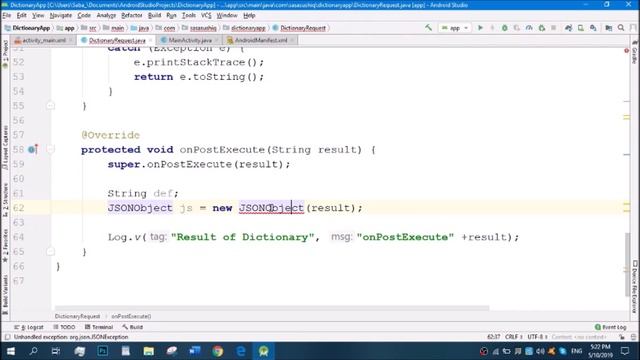Click the 'onPostExecute()' editor breadcrumb
Viewport: 640px width, 360px height.
pyautogui.click(x=131, y=316)
